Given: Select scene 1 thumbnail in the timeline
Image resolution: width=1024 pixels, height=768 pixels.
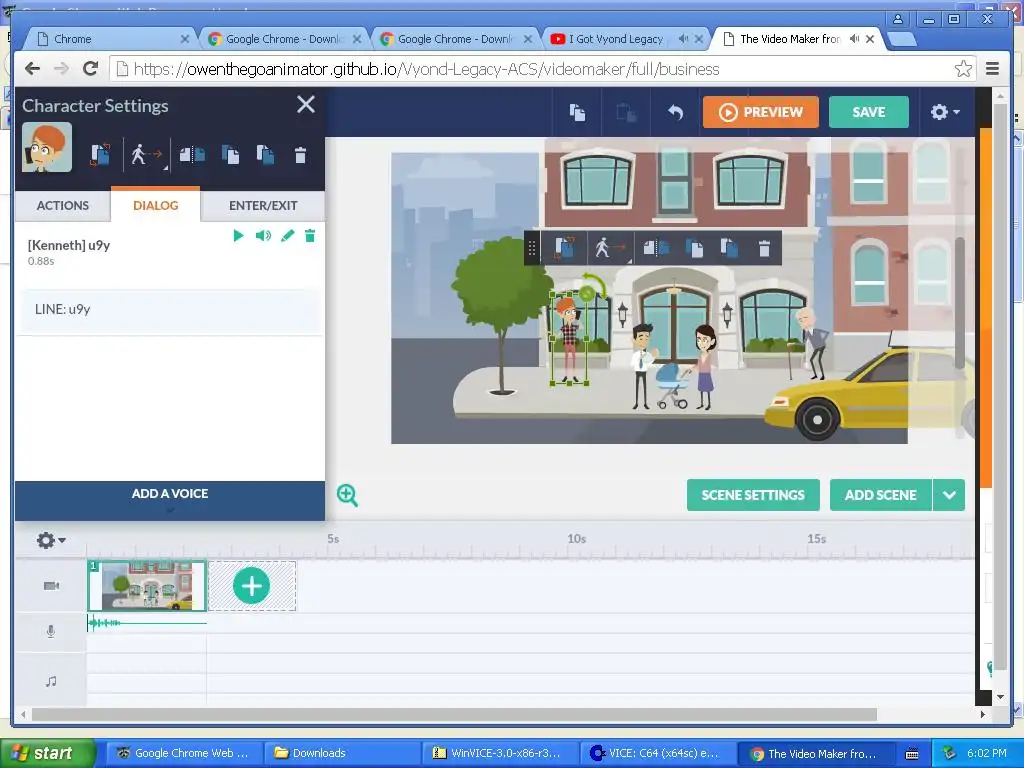Looking at the screenshot, I should [x=147, y=585].
